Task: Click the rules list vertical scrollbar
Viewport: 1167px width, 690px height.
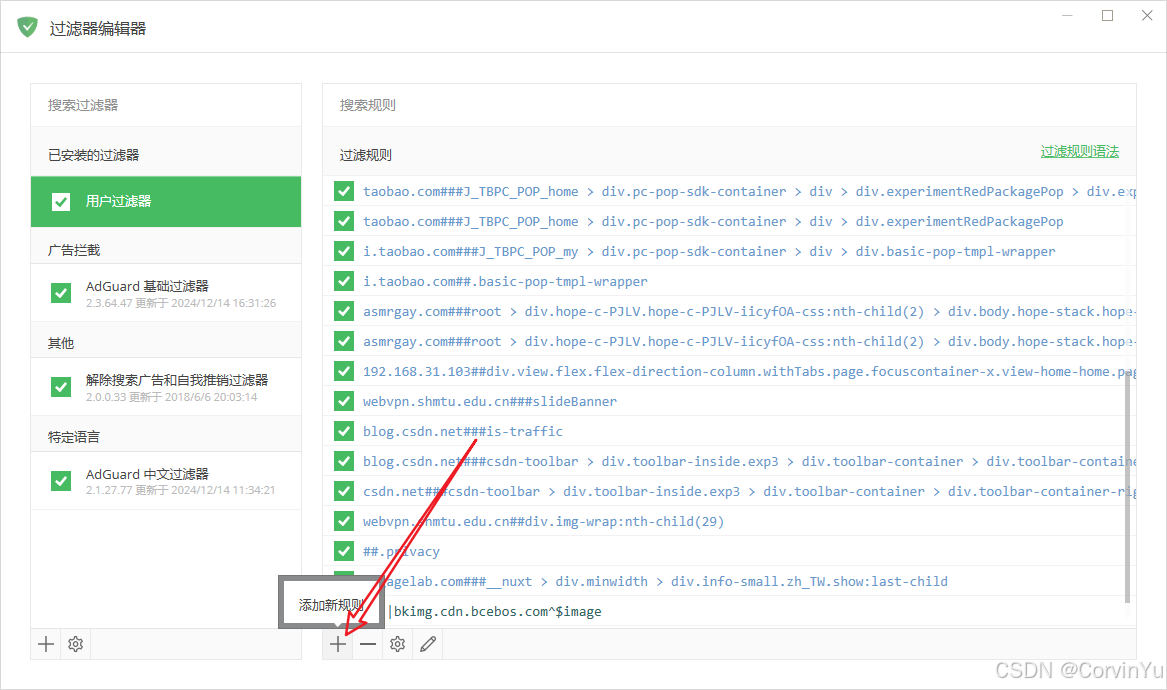Action: point(1128,488)
